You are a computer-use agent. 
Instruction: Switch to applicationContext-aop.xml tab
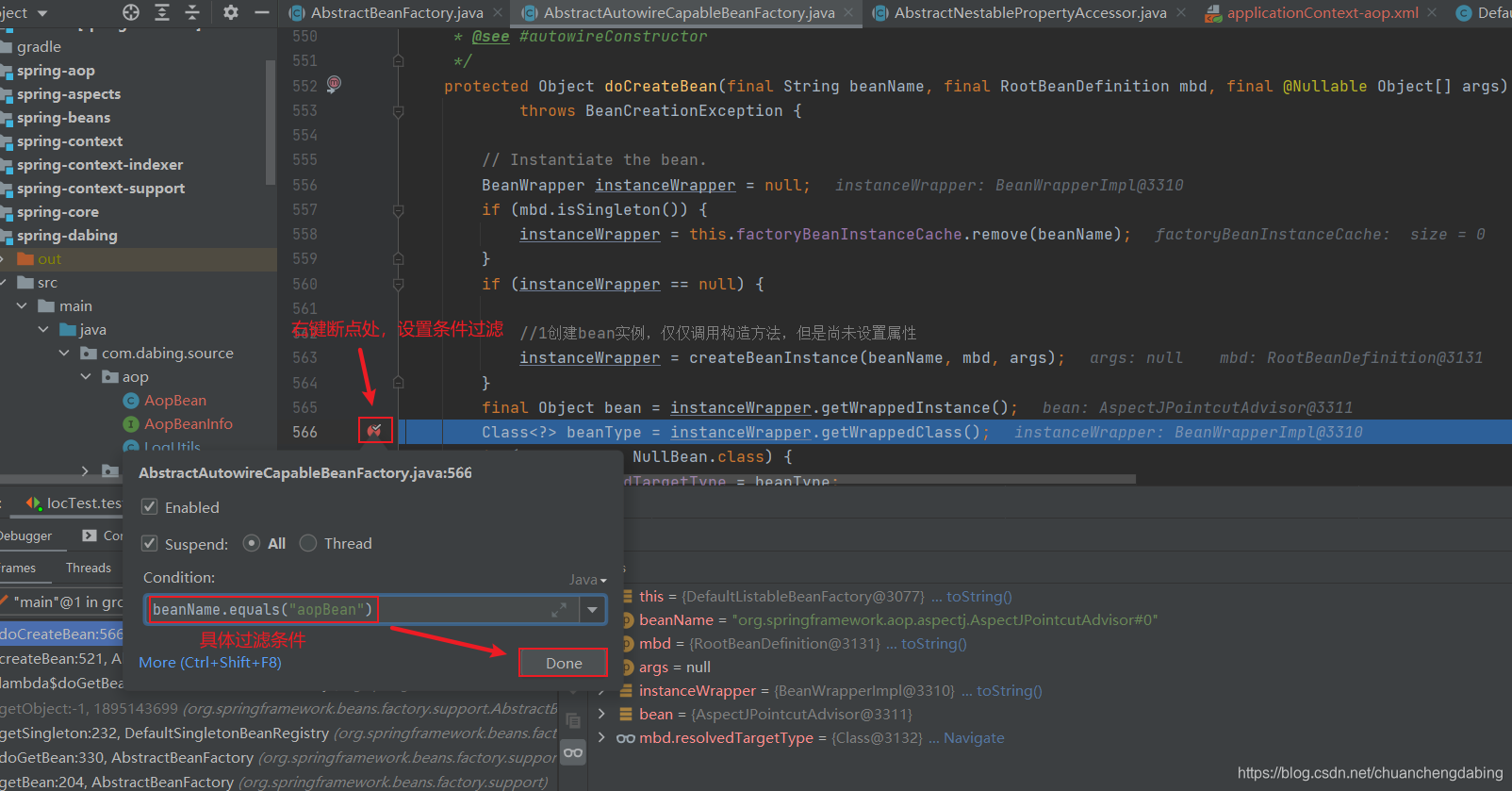click(x=1323, y=12)
